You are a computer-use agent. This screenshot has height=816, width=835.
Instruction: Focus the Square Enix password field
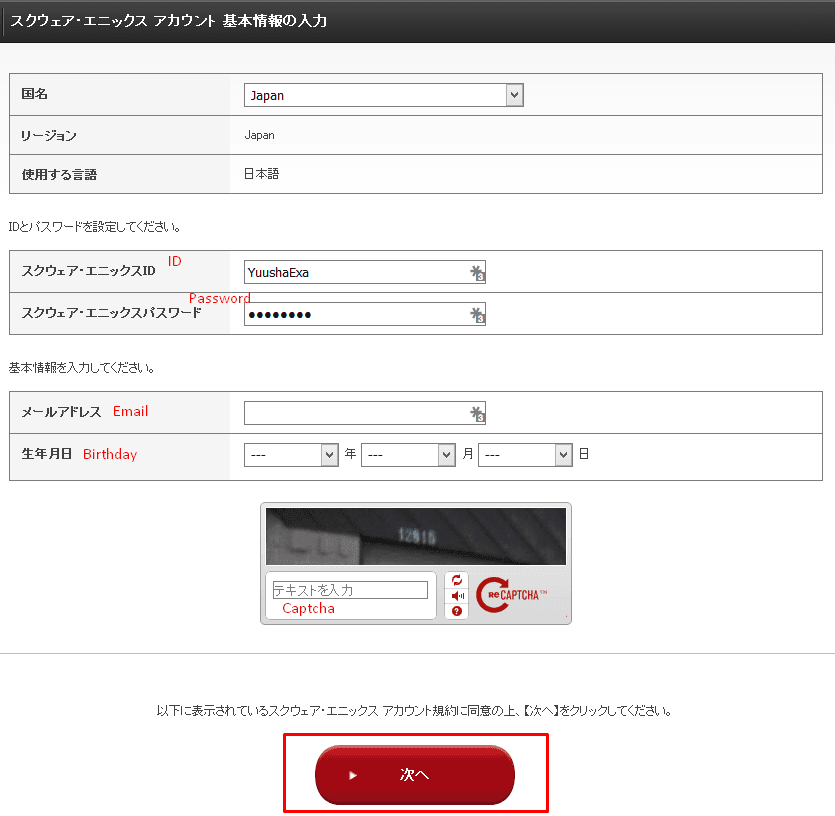point(364,314)
